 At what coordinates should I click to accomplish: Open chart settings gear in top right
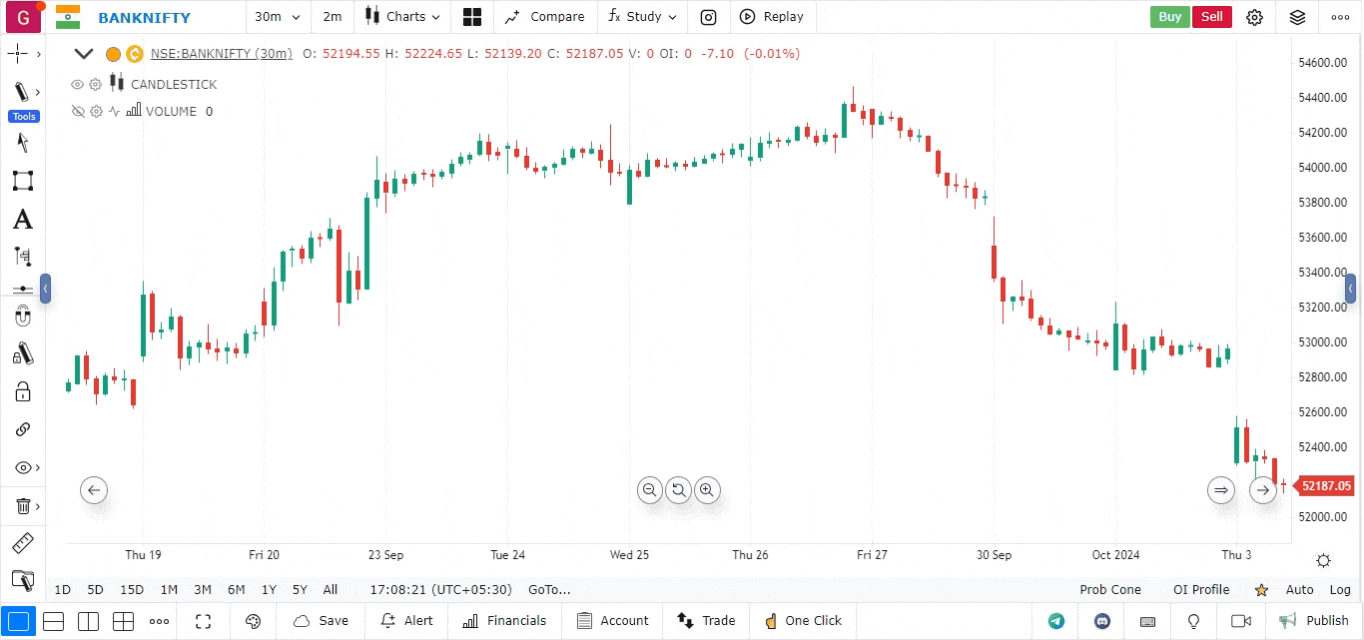1255,17
